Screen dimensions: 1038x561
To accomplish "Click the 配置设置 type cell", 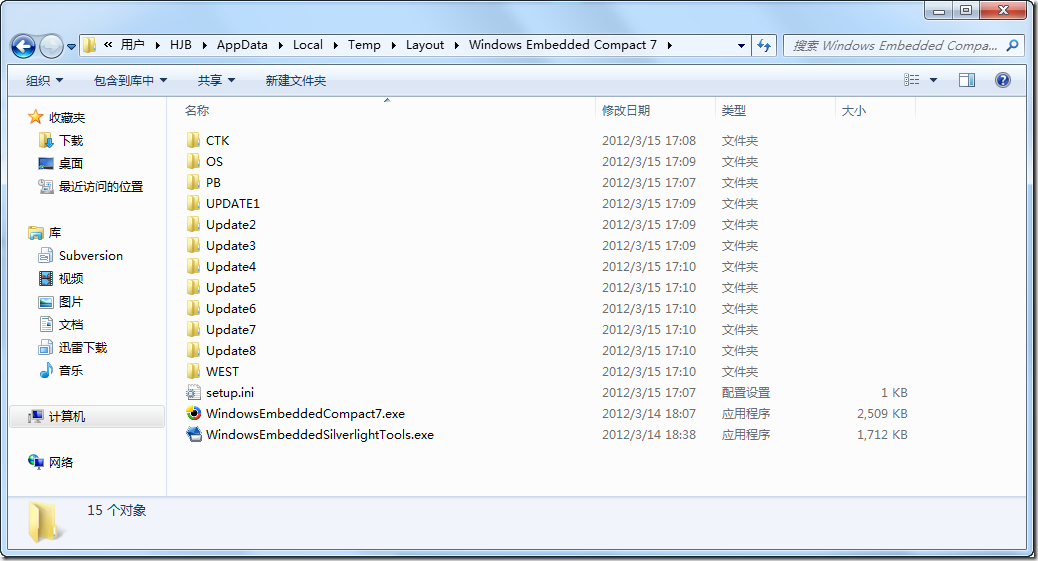I will click(746, 393).
